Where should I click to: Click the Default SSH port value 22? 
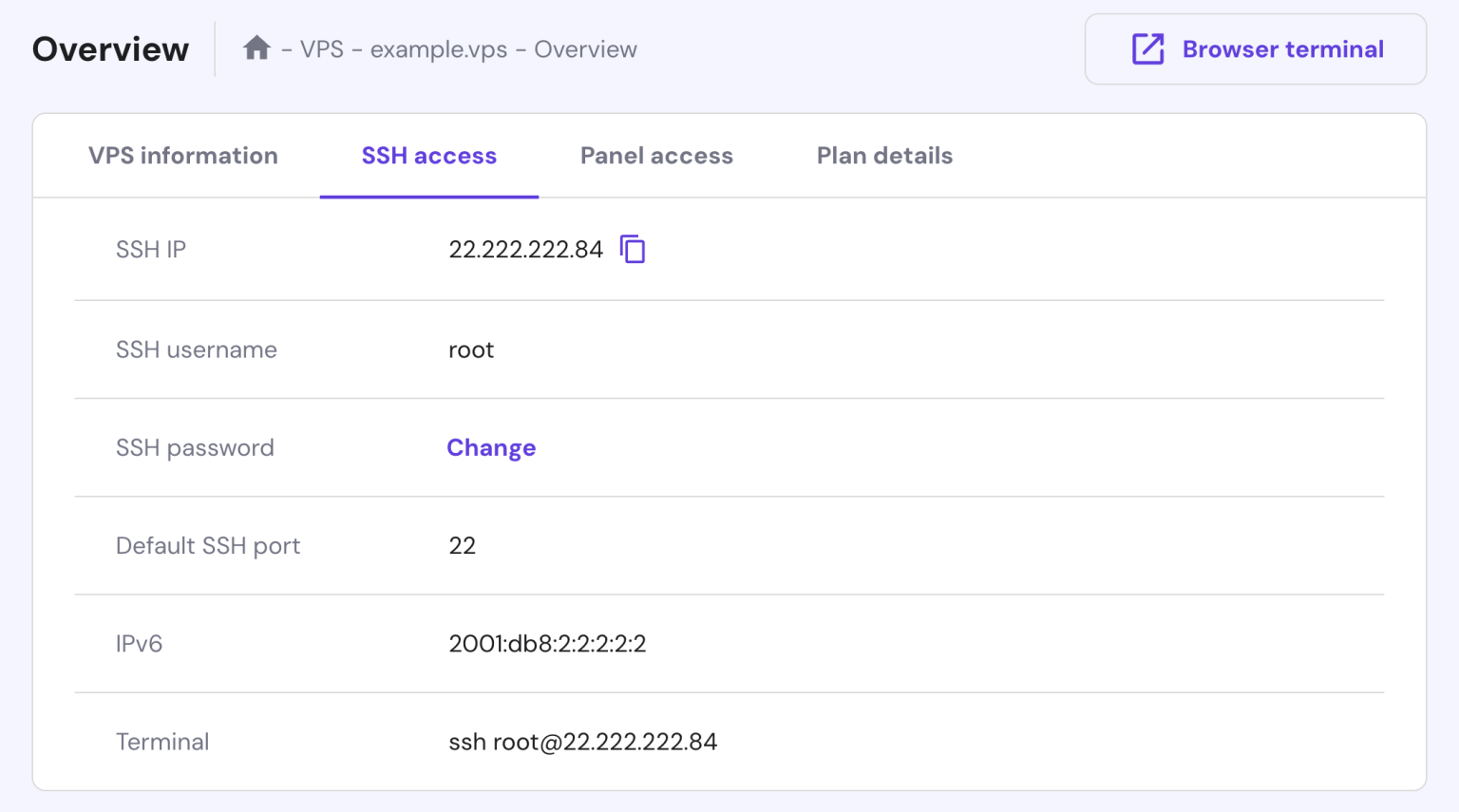pos(463,545)
